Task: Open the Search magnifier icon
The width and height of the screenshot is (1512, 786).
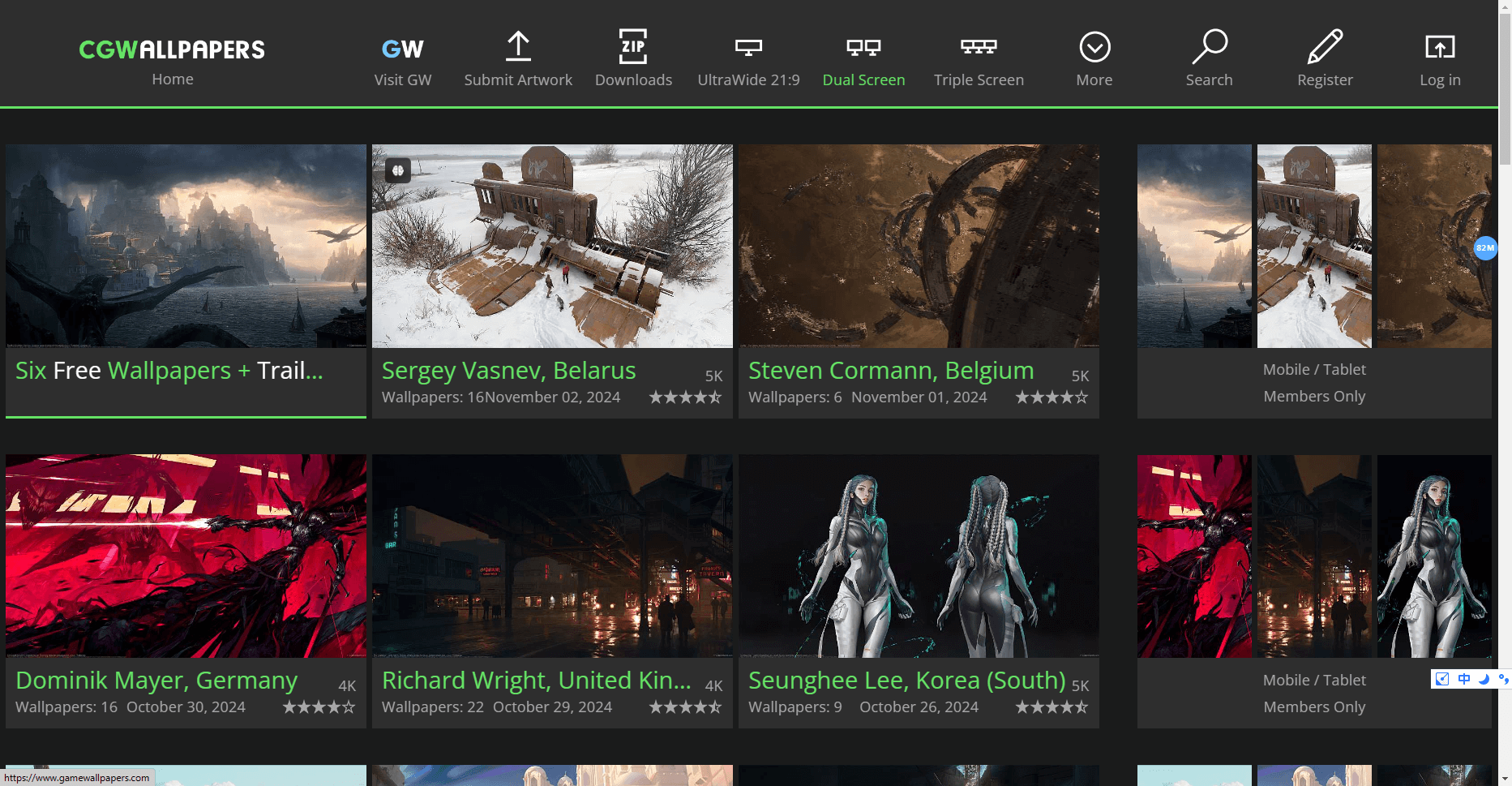Action: [1210, 46]
